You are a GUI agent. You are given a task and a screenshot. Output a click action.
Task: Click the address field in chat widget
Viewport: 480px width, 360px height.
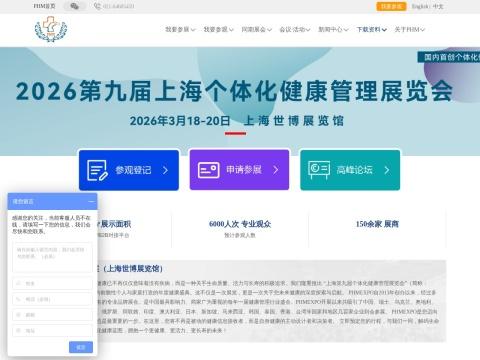point(52,330)
